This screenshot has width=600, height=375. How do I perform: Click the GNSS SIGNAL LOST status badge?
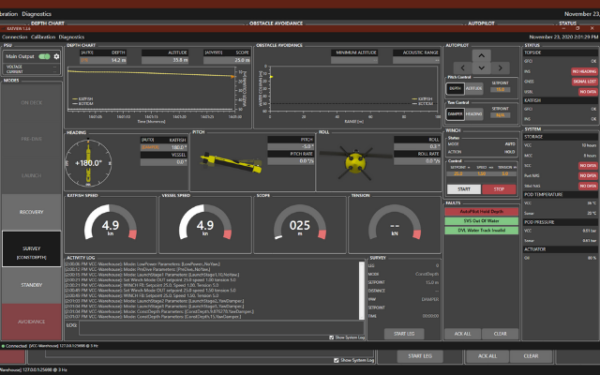click(584, 82)
